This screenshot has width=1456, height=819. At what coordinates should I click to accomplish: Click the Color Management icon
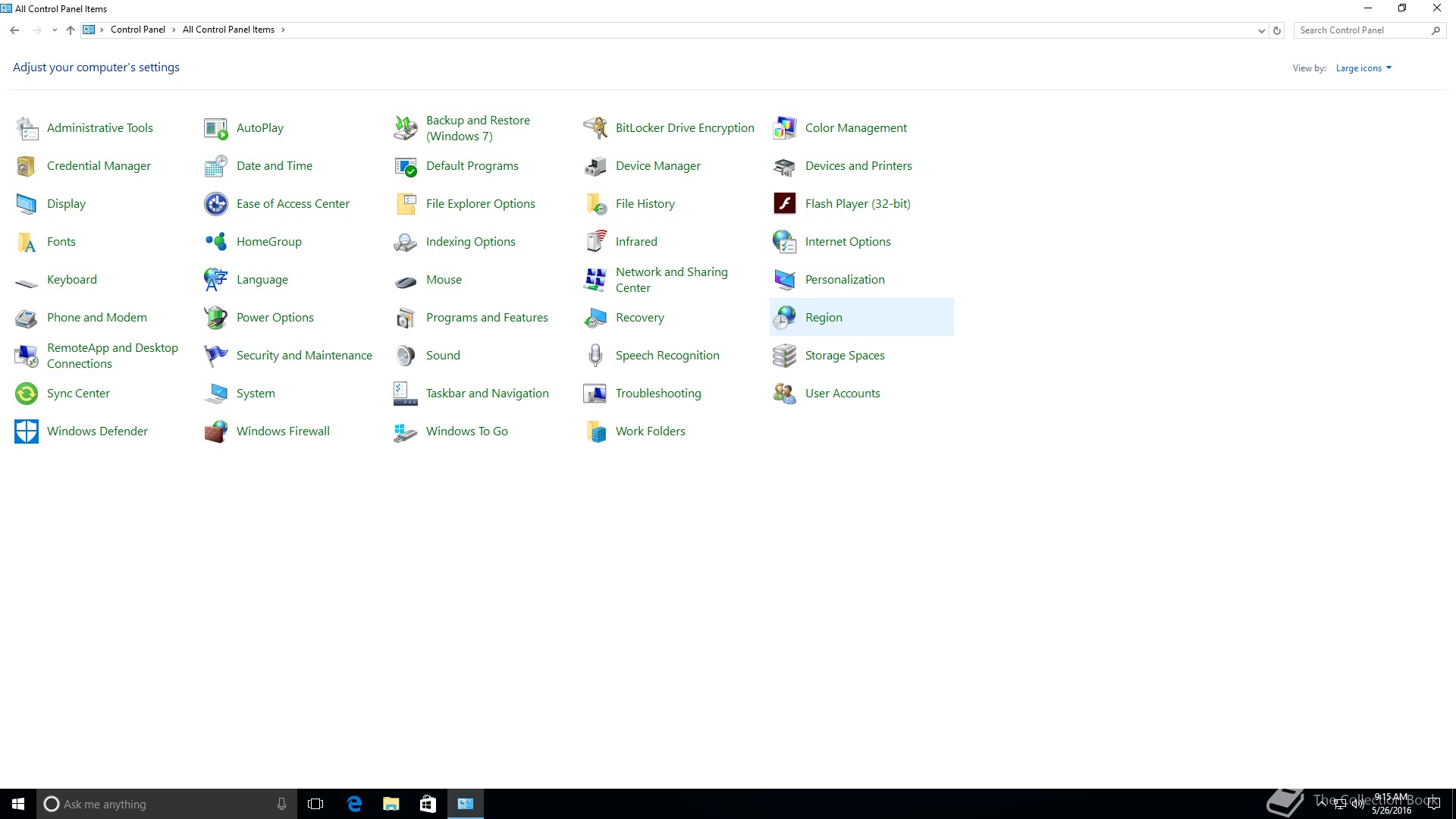pos(785,128)
